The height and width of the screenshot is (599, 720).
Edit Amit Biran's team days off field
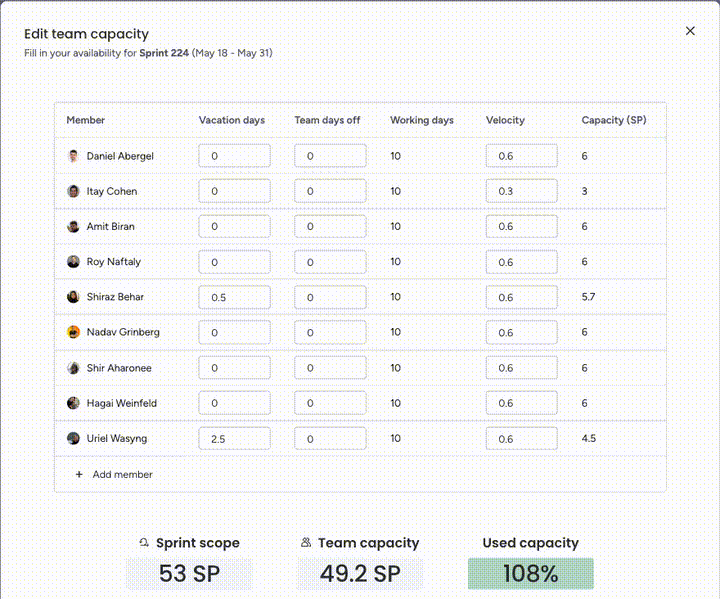tap(330, 226)
